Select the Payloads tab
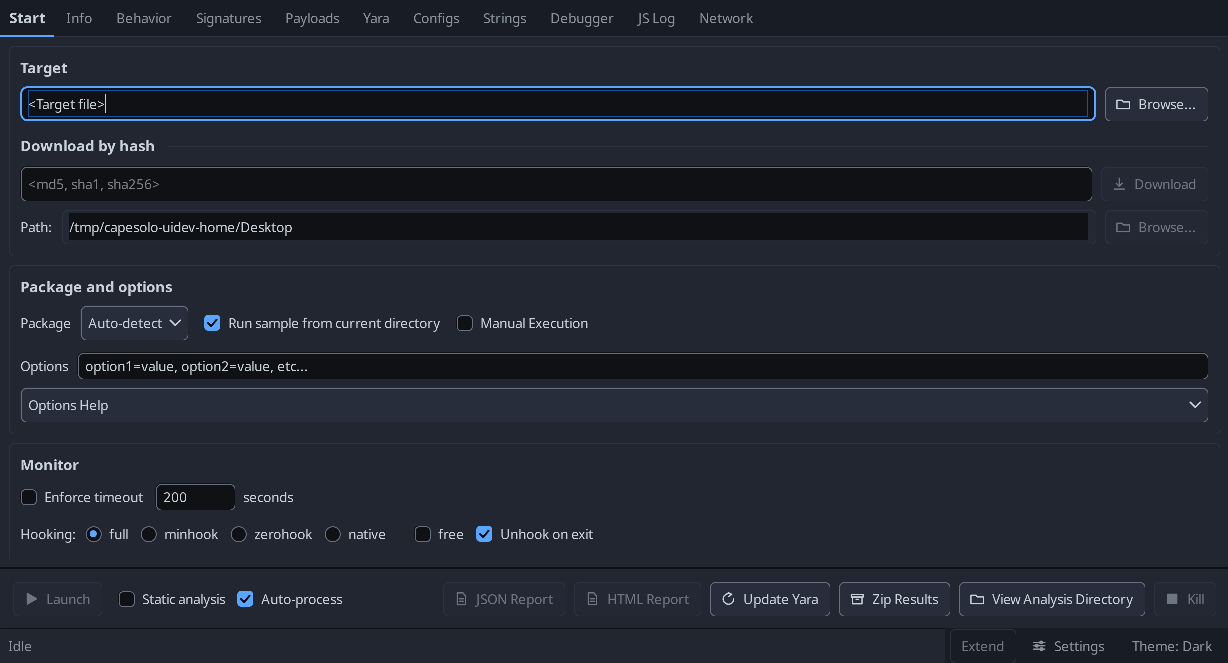This screenshot has height=663, width=1228. coord(312,18)
